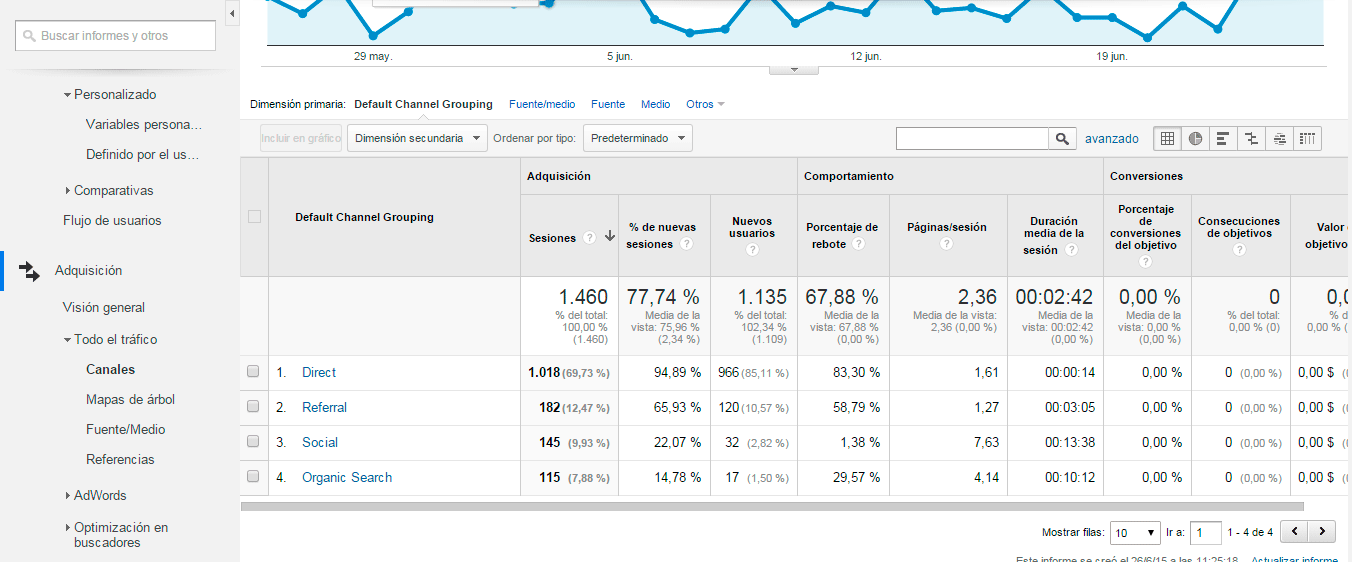Expand the AdWords section in sidebar
Image resolution: width=1352 pixels, height=562 pixels.
click(x=99, y=495)
